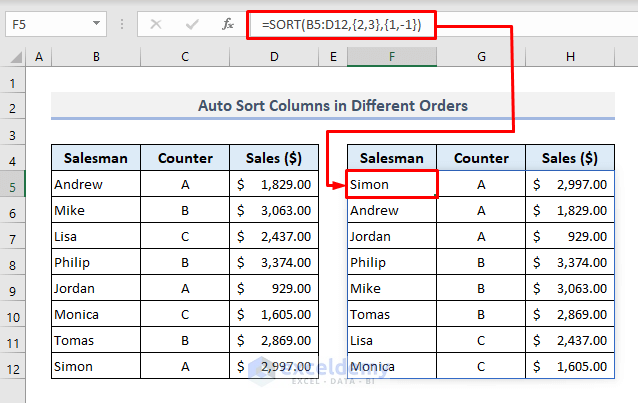Image resolution: width=638 pixels, height=403 pixels.
Task: Select row 12 header
Action: (14, 367)
